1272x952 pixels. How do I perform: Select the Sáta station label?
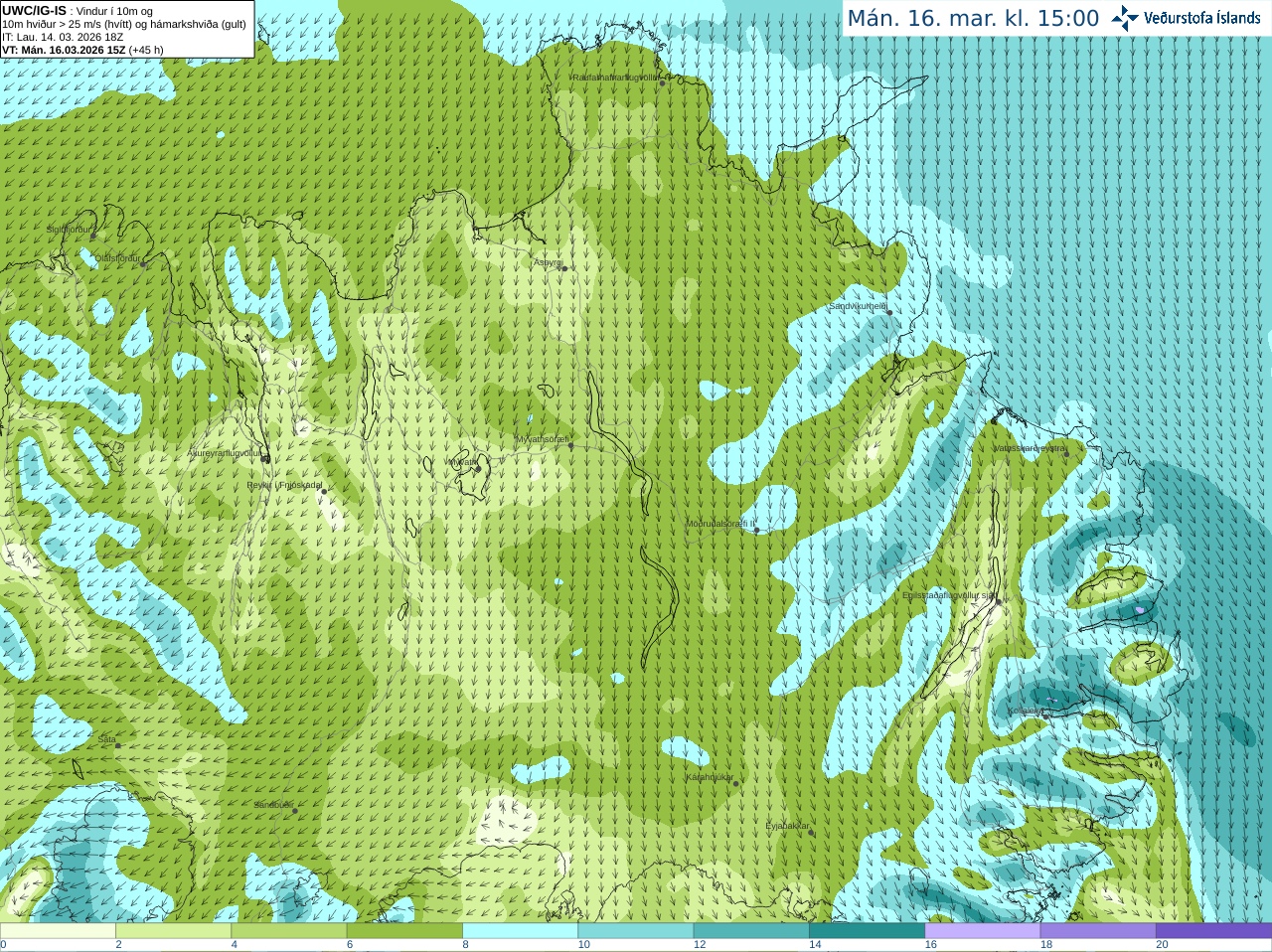click(x=107, y=739)
